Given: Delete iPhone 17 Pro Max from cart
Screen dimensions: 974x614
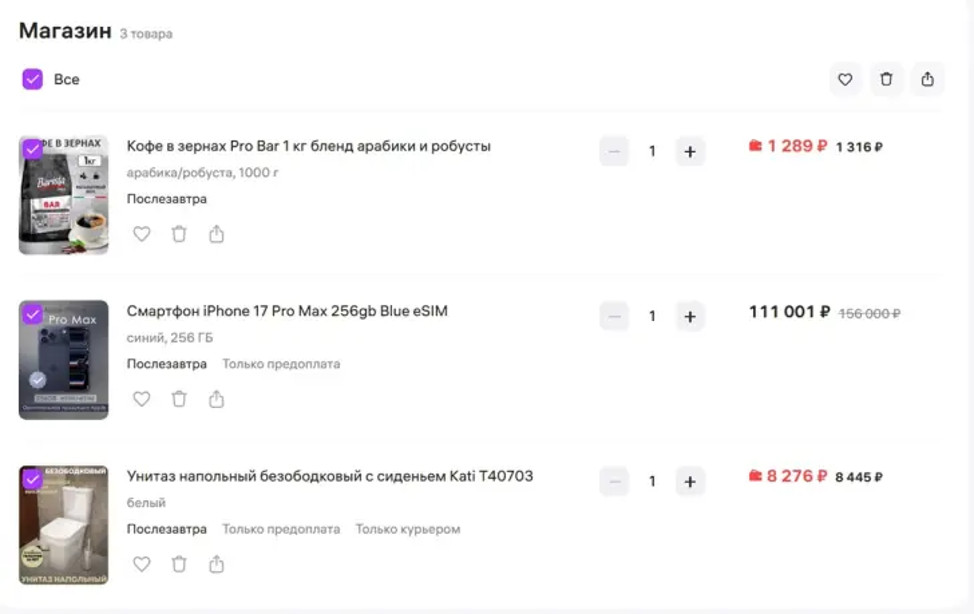Looking at the screenshot, I should pyautogui.click(x=179, y=399).
